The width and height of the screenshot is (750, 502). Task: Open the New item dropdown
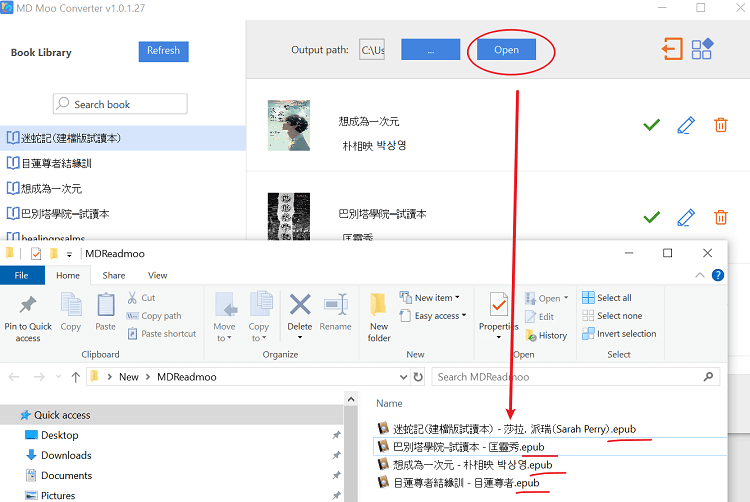(x=430, y=298)
